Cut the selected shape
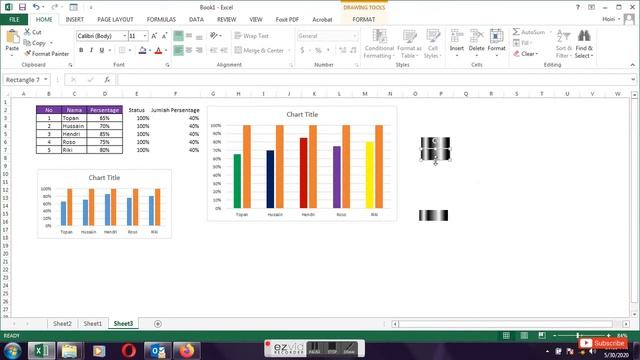This screenshot has height=360, width=640. pyautogui.click(x=33, y=32)
